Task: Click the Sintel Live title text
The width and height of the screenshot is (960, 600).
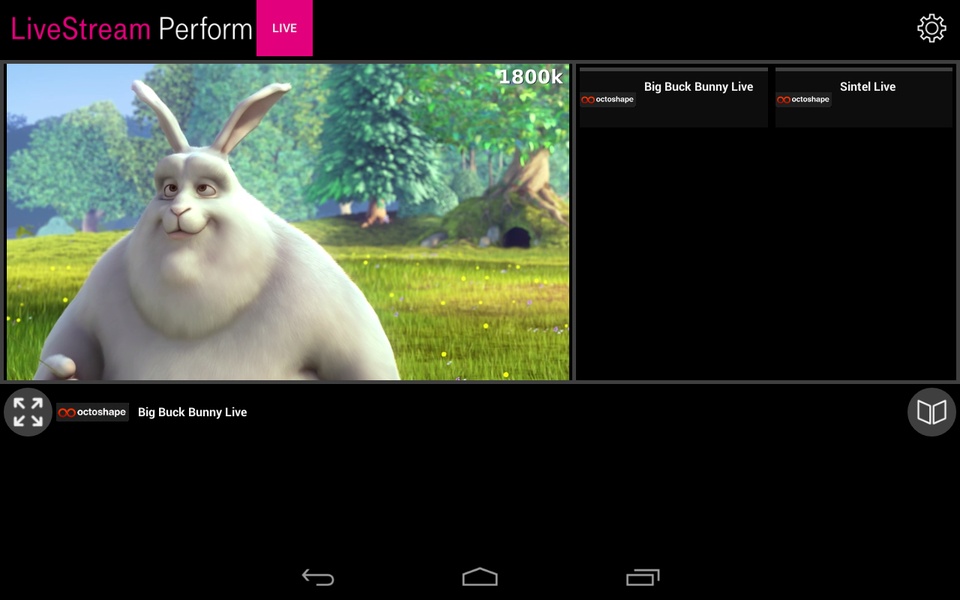Action: [x=868, y=86]
